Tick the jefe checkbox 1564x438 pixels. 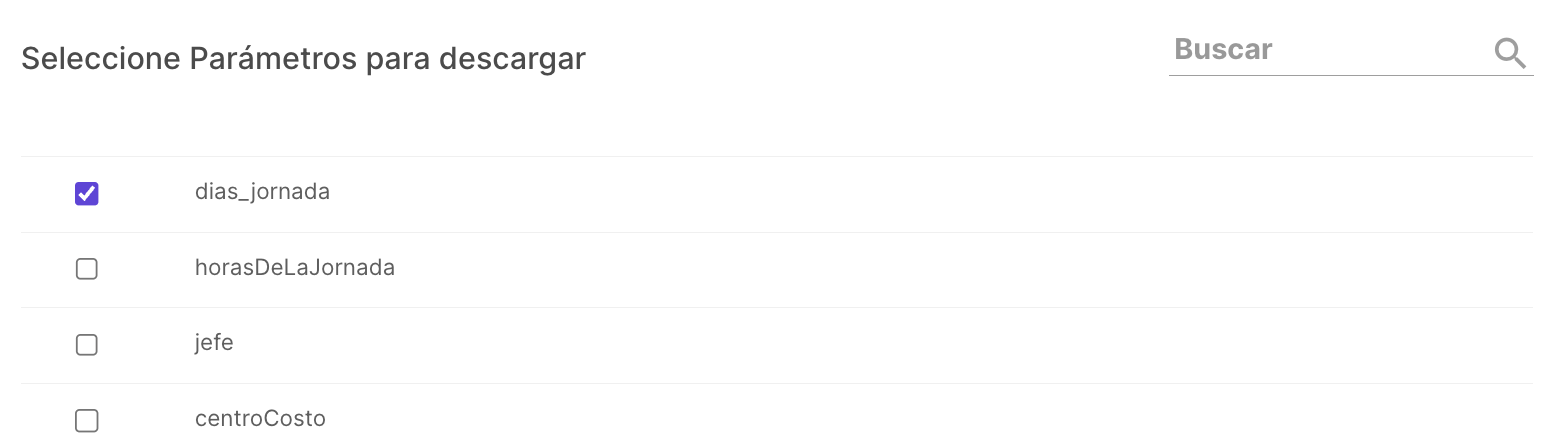[x=87, y=345]
